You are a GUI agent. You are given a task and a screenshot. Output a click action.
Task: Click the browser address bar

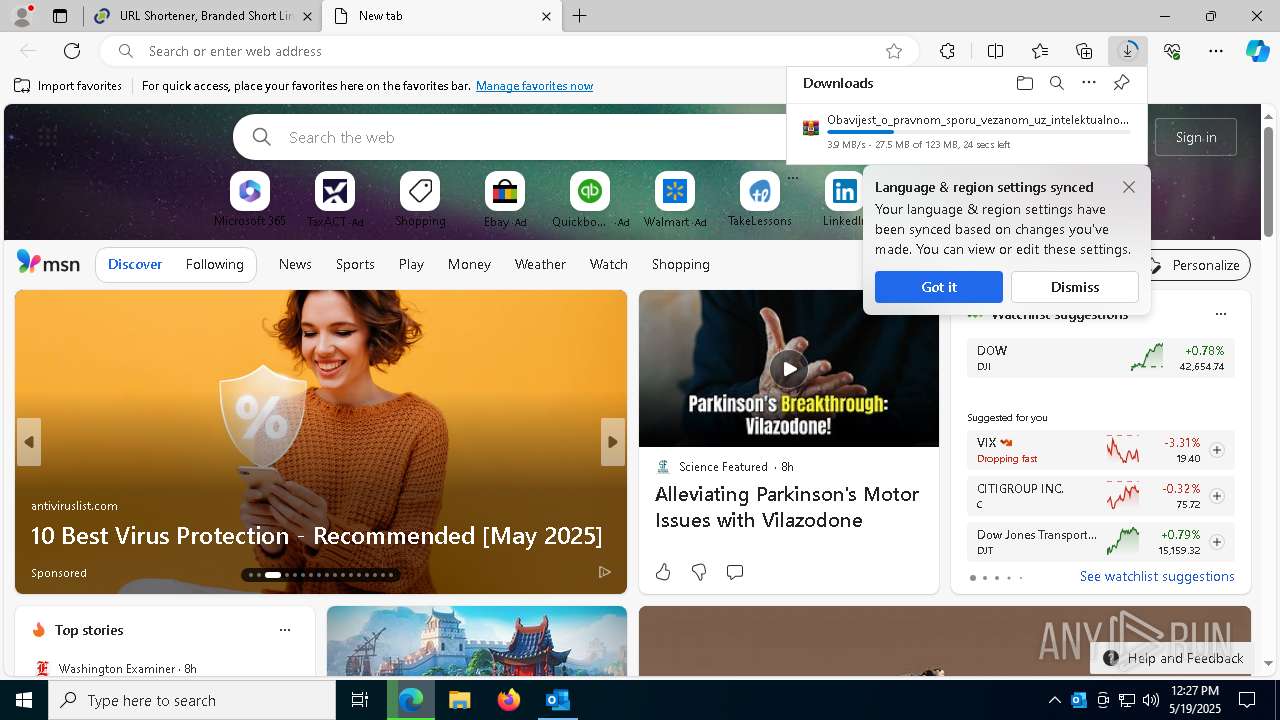click(510, 51)
